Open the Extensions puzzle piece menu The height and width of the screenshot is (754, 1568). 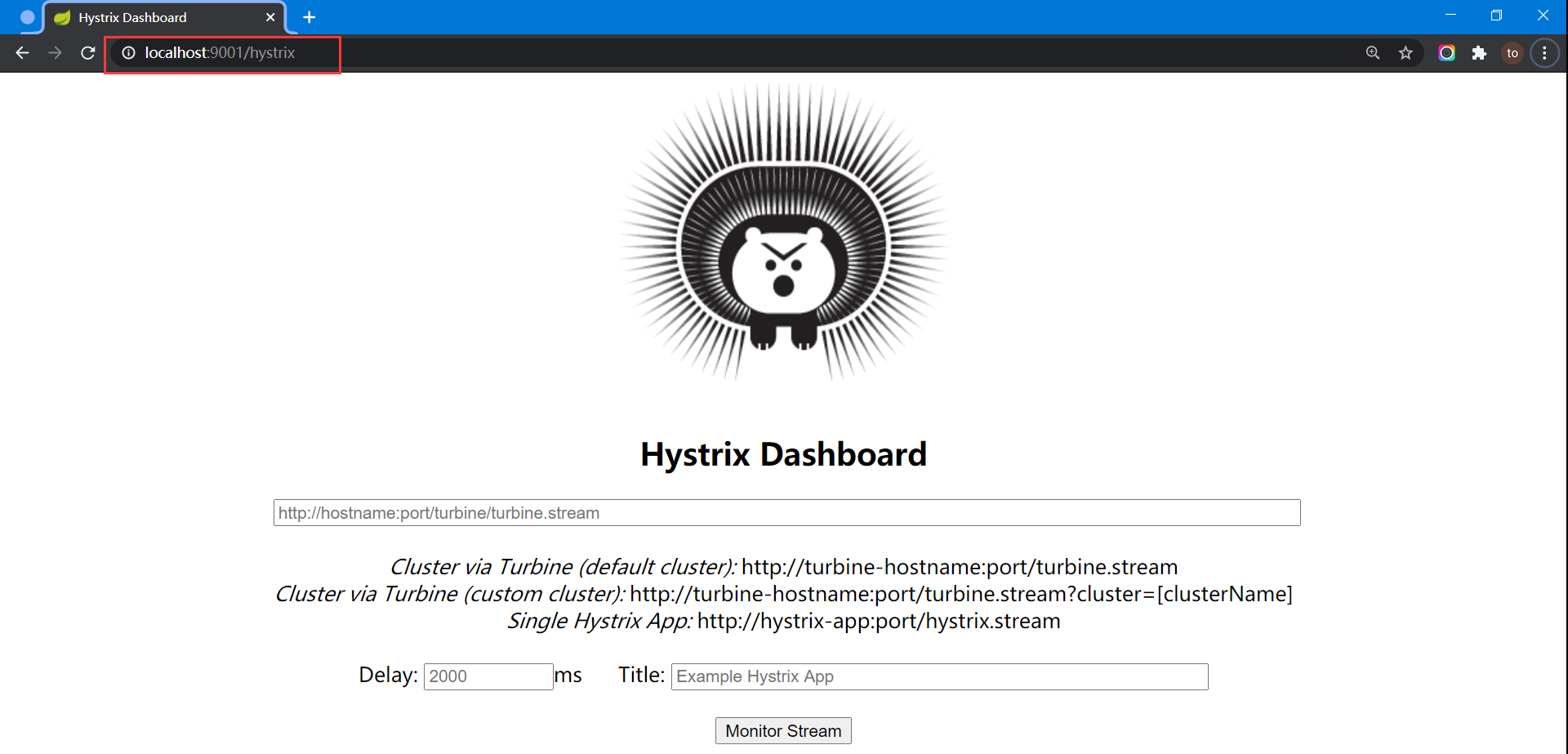click(x=1479, y=53)
